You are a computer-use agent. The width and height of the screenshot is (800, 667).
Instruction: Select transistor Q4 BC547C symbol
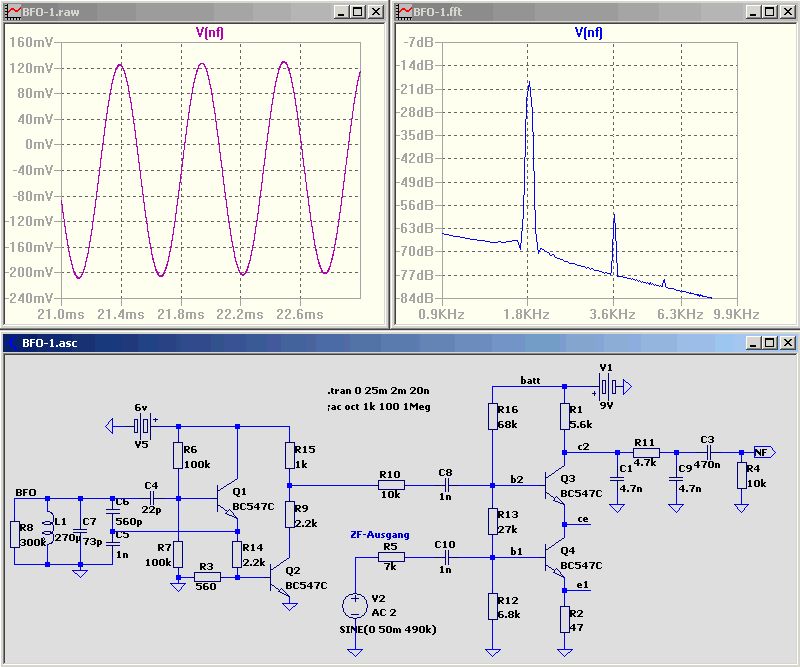click(555, 557)
